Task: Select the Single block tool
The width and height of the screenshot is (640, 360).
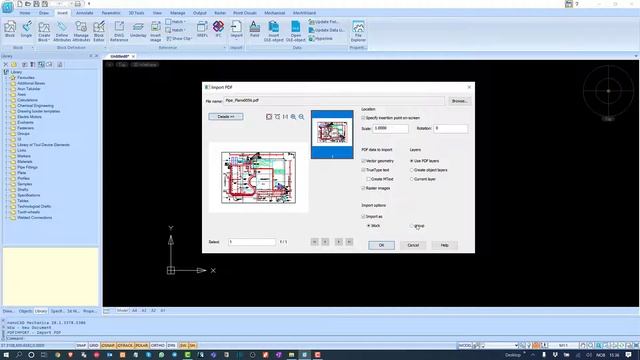Action: coord(26,29)
